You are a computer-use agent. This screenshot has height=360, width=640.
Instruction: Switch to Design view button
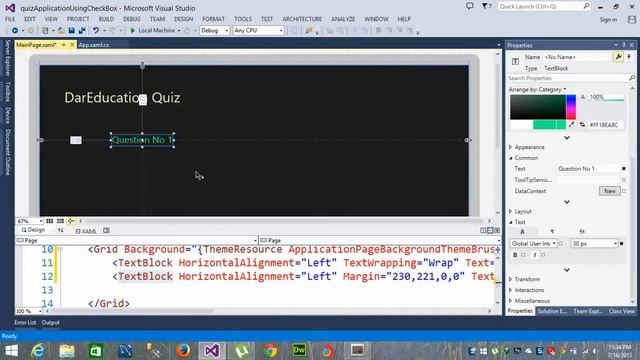tap(33, 230)
